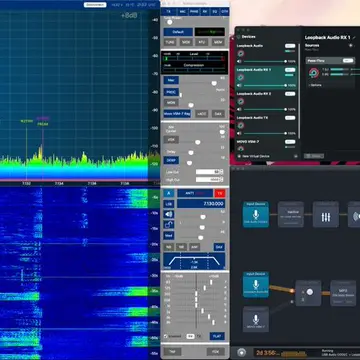This screenshot has width=360, height=360.
Task: Open the slice A selector
Action: (x=169, y=193)
